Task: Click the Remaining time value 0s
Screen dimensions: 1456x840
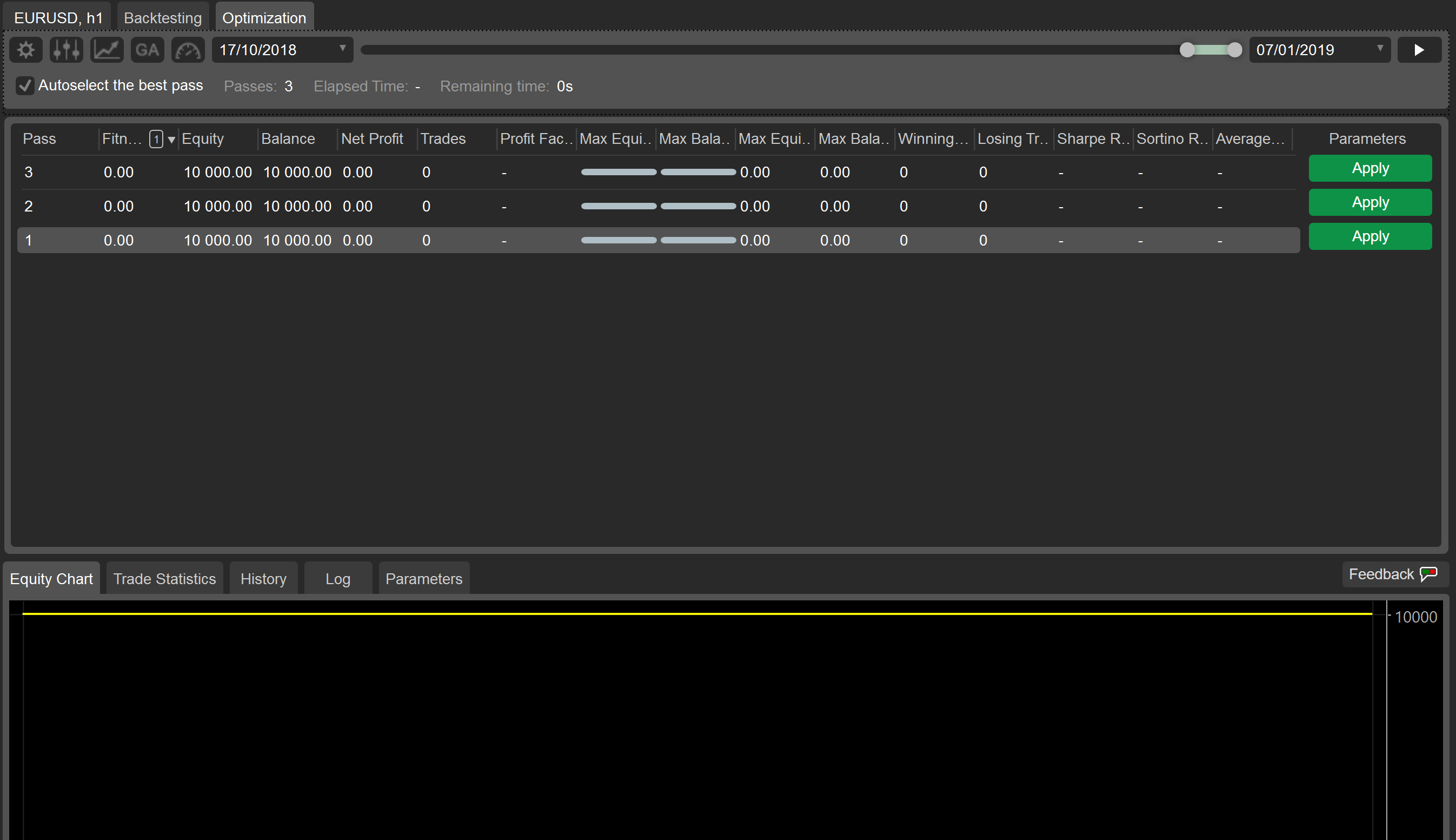Action: 564,87
